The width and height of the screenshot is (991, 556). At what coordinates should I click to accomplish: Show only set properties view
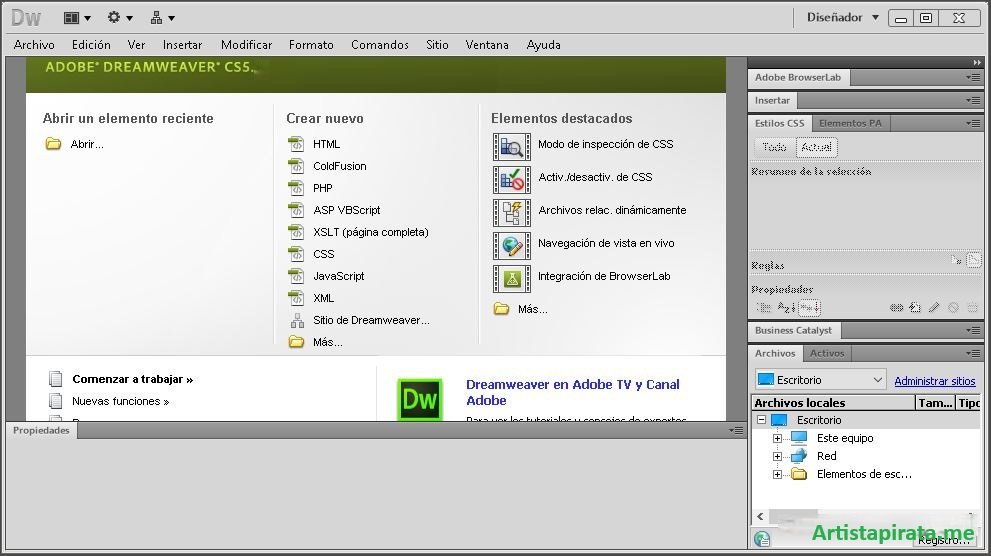pyautogui.click(x=809, y=308)
